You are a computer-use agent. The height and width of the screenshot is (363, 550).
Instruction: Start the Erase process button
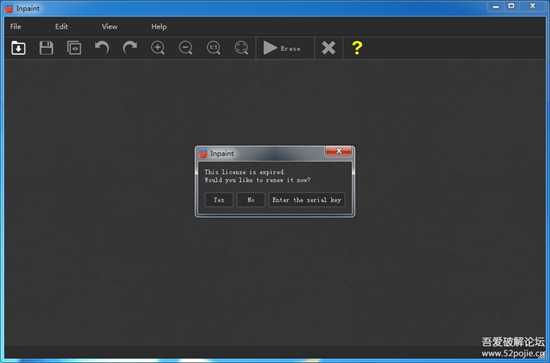284,48
